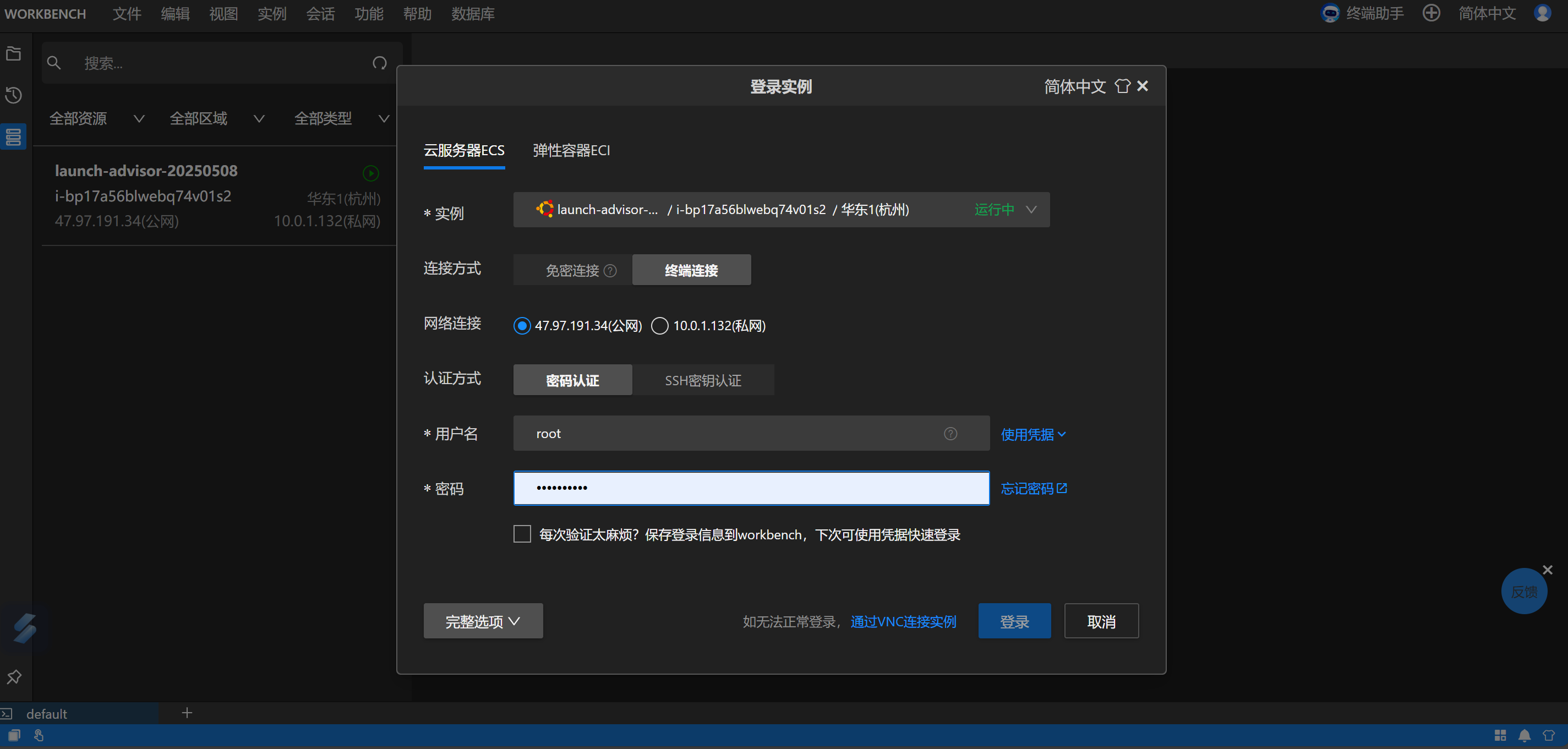This screenshot has height=749, width=1568.
Task: Click the username help question mark icon
Action: tap(950, 434)
